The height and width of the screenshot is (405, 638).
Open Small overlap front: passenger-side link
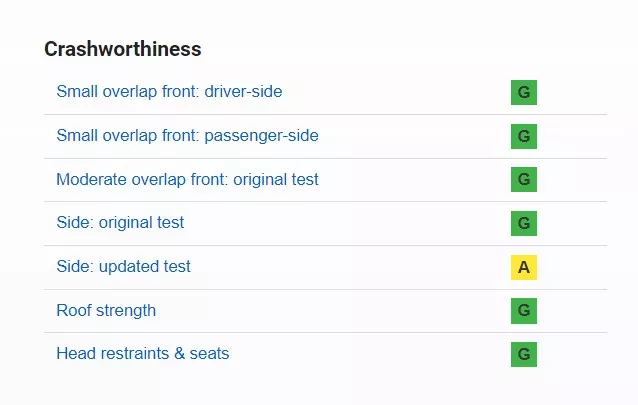187,135
